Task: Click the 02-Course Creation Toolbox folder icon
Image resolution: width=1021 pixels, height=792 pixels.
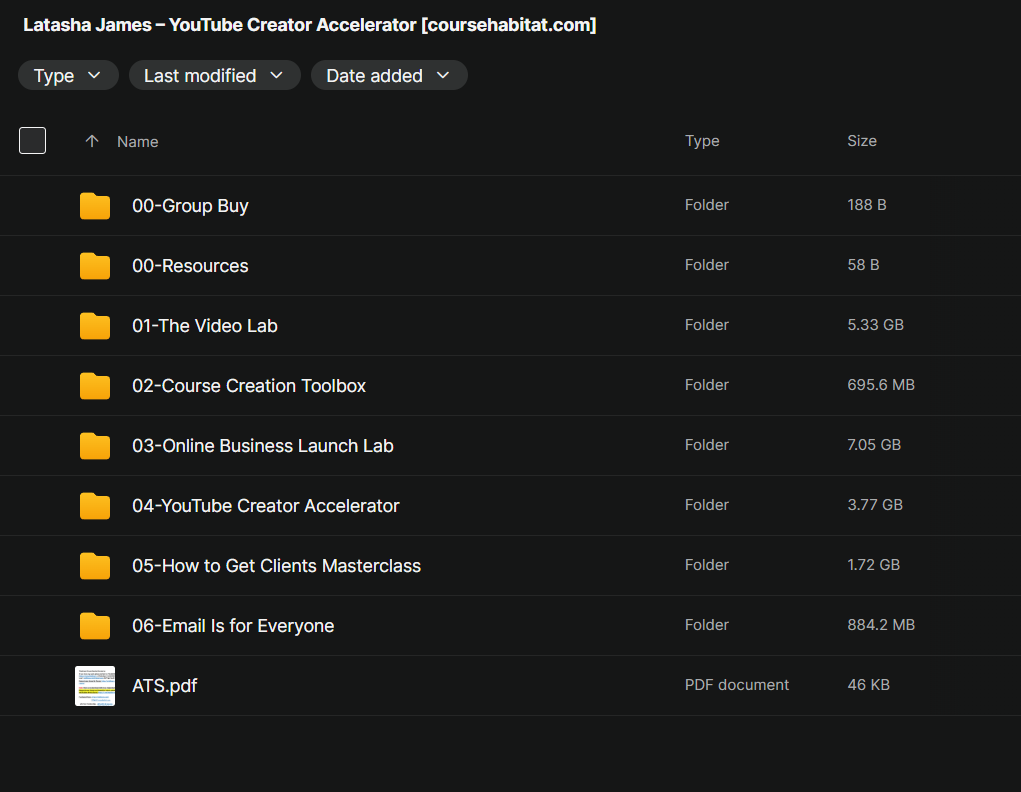Action: coord(95,386)
